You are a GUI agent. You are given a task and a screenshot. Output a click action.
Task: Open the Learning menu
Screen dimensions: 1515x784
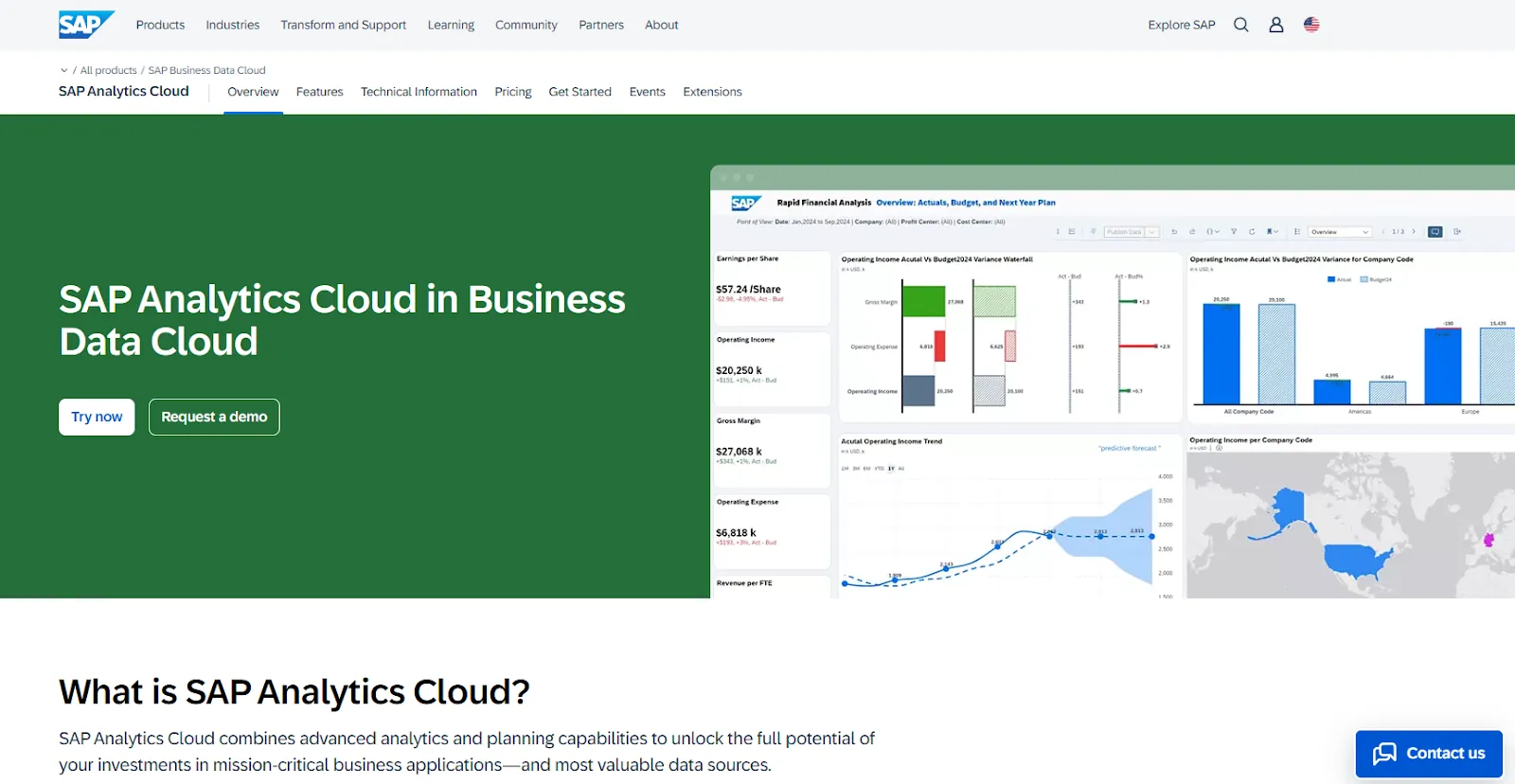(451, 25)
